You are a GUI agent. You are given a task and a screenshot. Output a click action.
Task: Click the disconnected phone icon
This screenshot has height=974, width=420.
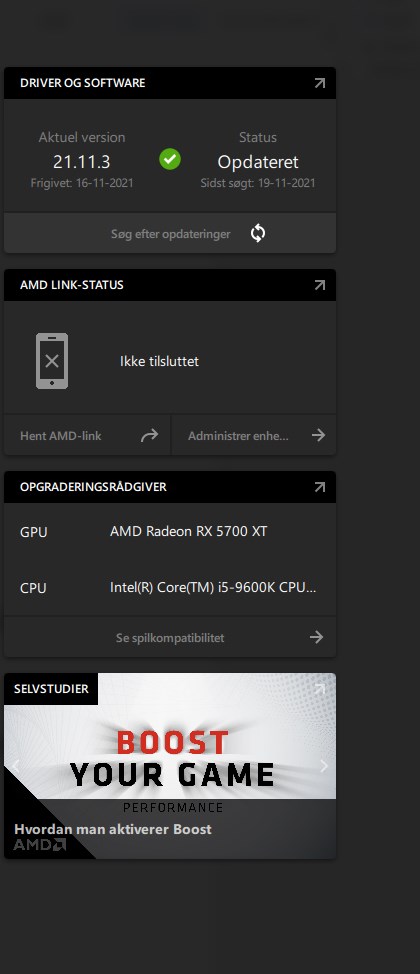pyautogui.click(x=52, y=361)
